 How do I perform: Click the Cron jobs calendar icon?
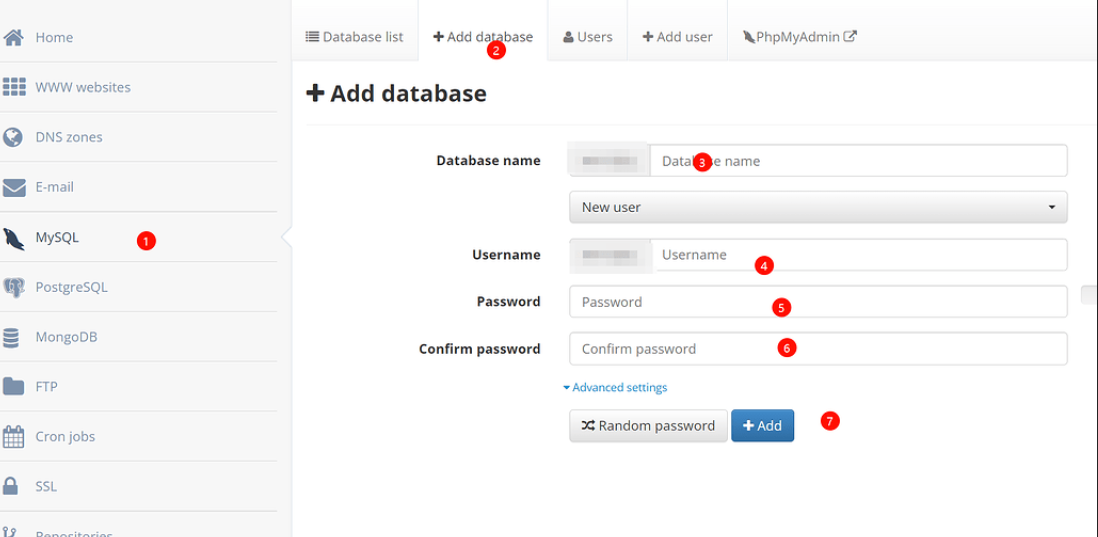click(14, 437)
